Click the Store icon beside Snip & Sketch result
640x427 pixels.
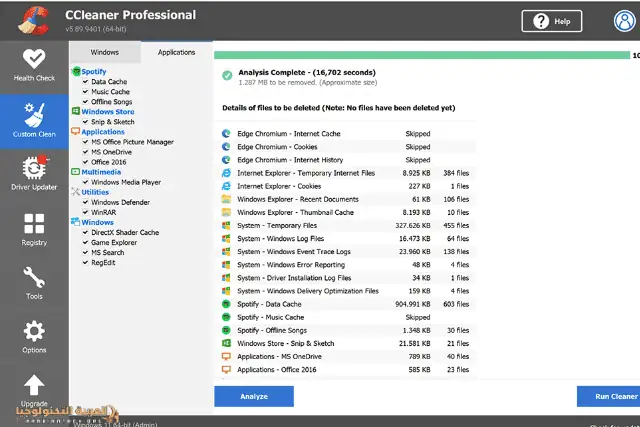[226, 343]
